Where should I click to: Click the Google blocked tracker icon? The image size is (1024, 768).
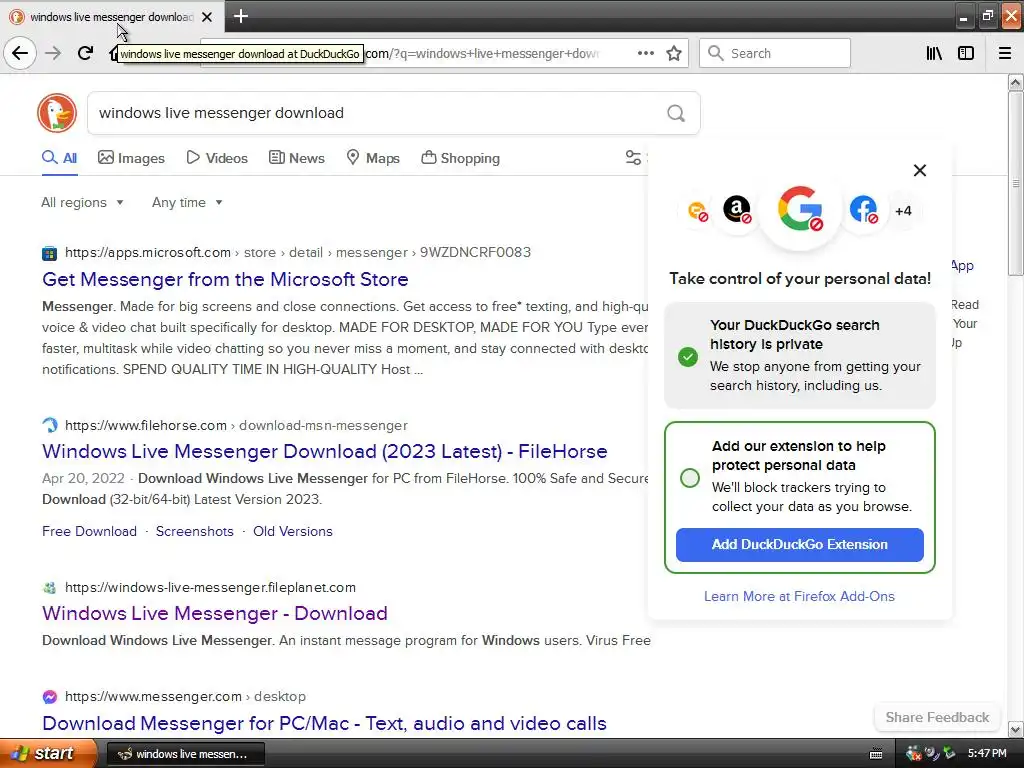pyautogui.click(x=800, y=209)
